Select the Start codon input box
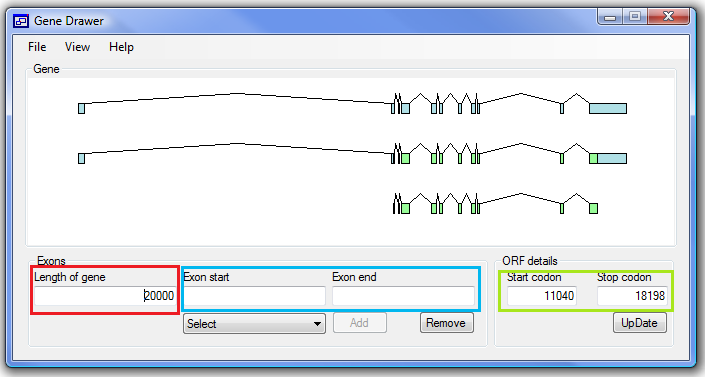Viewport: 705px width, 377px height. point(542,296)
